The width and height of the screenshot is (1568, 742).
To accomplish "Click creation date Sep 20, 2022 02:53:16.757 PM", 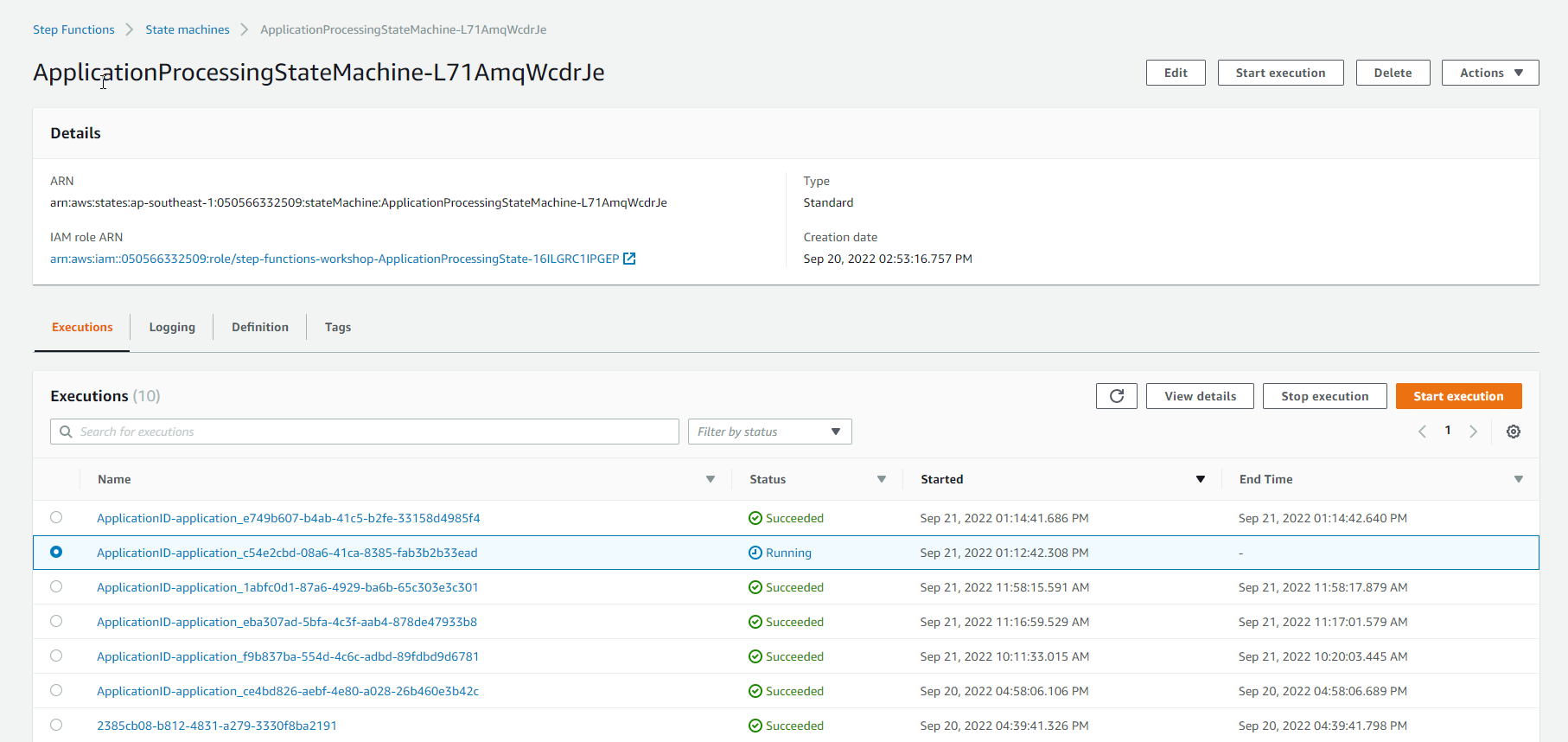I will tap(888, 259).
